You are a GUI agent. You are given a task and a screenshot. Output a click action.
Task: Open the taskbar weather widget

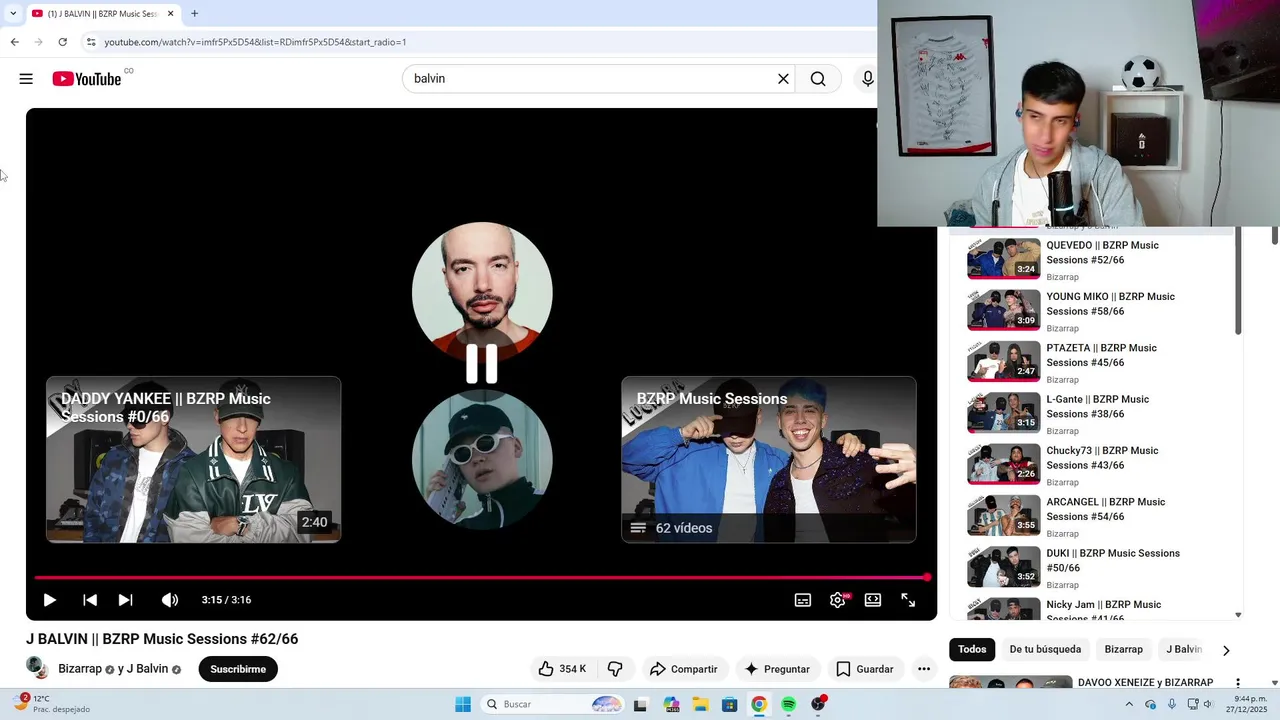click(50, 703)
